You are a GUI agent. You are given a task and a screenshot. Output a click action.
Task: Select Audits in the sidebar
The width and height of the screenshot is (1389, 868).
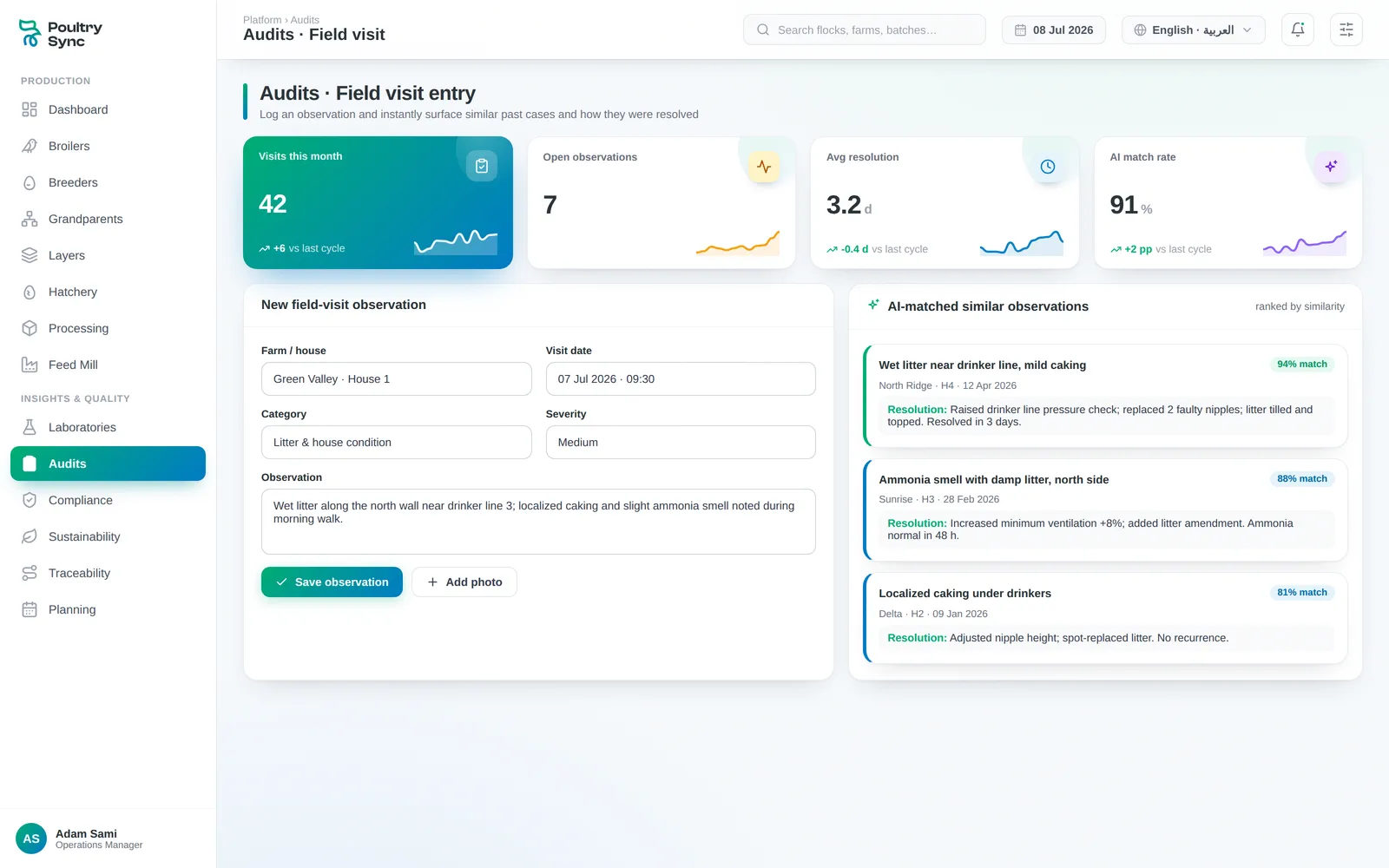108,464
